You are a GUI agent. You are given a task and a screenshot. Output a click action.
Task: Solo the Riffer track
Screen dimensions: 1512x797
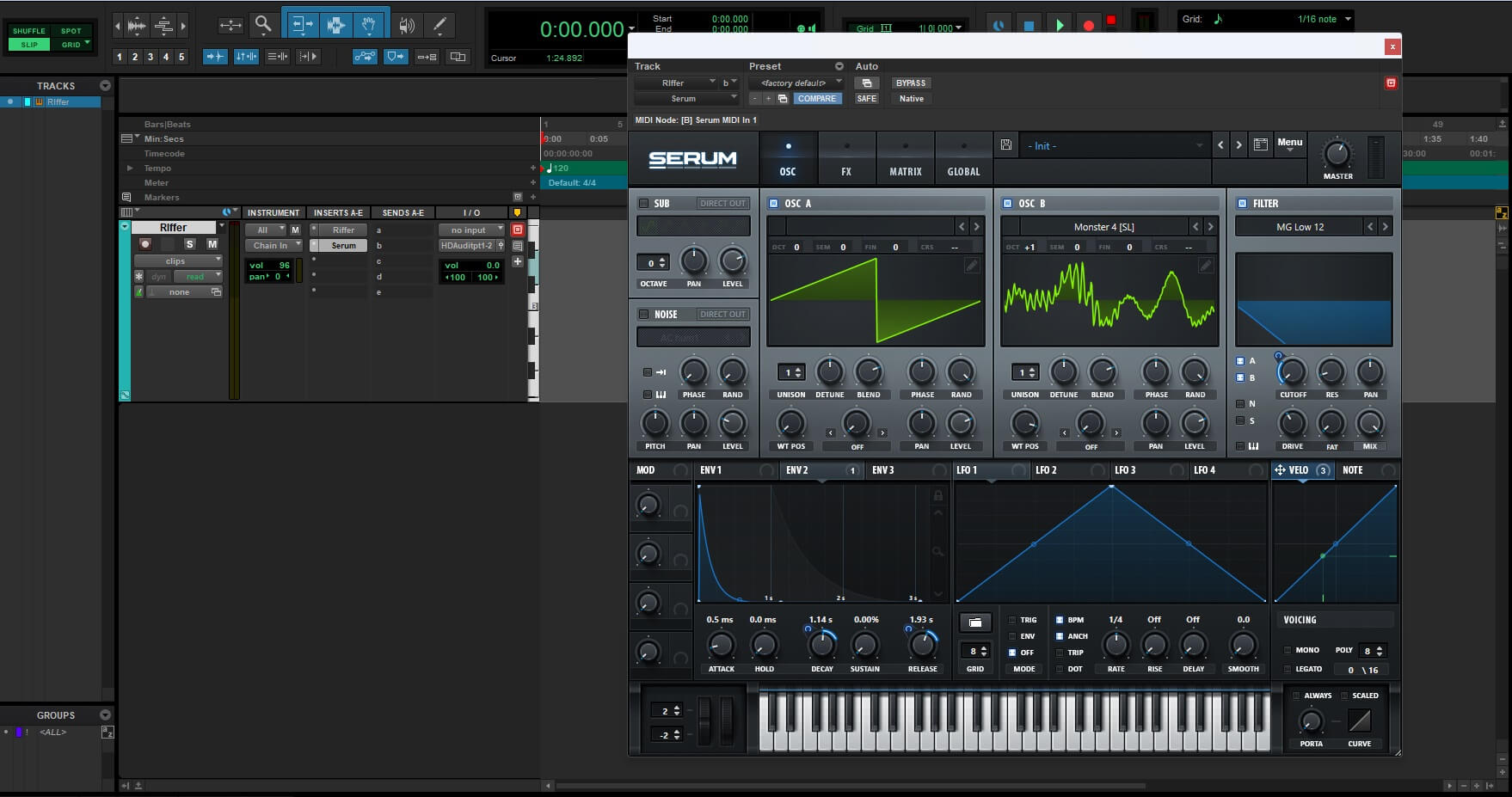coord(190,244)
